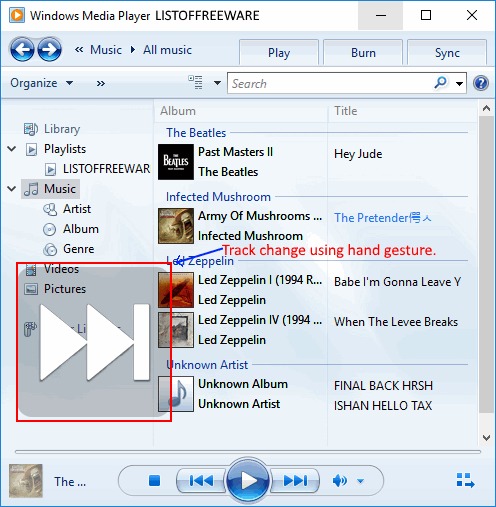Click the Artist icon under Music
This screenshot has height=507, width=496.
pos(50,209)
